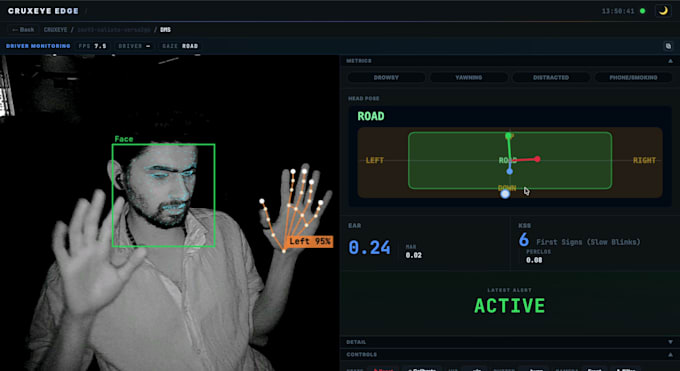Click the GAZE ROAD chip
The width and height of the screenshot is (680, 371).
click(180, 46)
